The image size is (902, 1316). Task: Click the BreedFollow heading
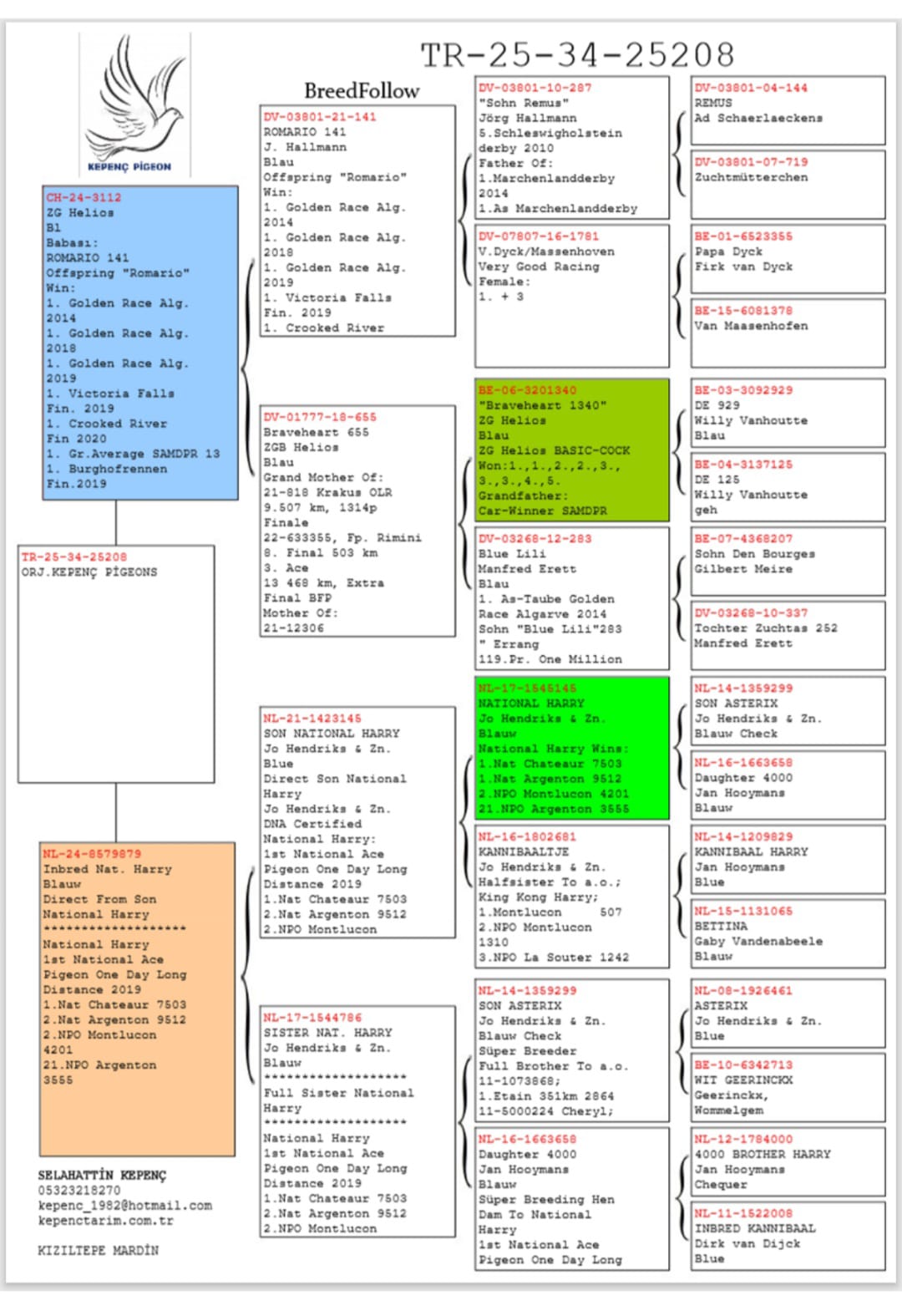(x=361, y=90)
